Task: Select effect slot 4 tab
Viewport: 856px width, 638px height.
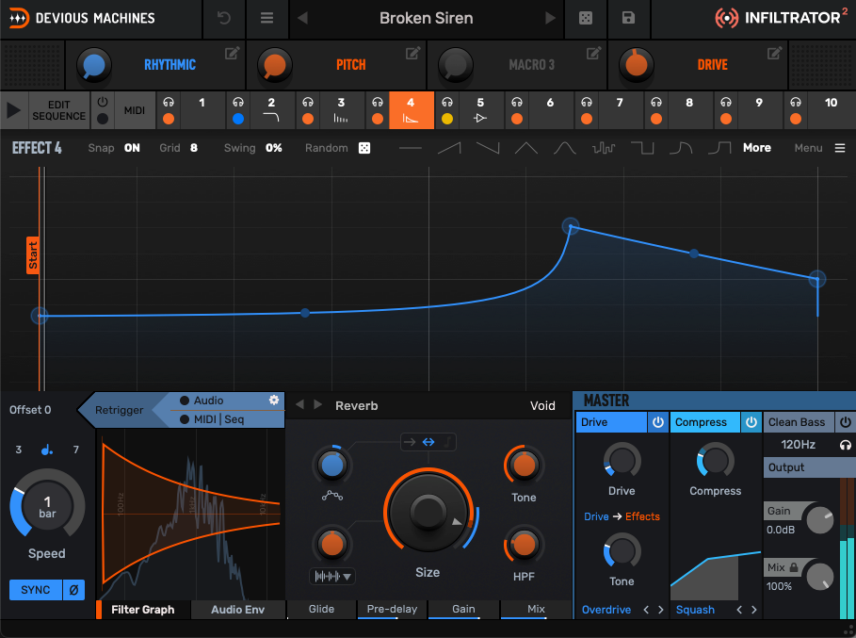Action: (411, 110)
